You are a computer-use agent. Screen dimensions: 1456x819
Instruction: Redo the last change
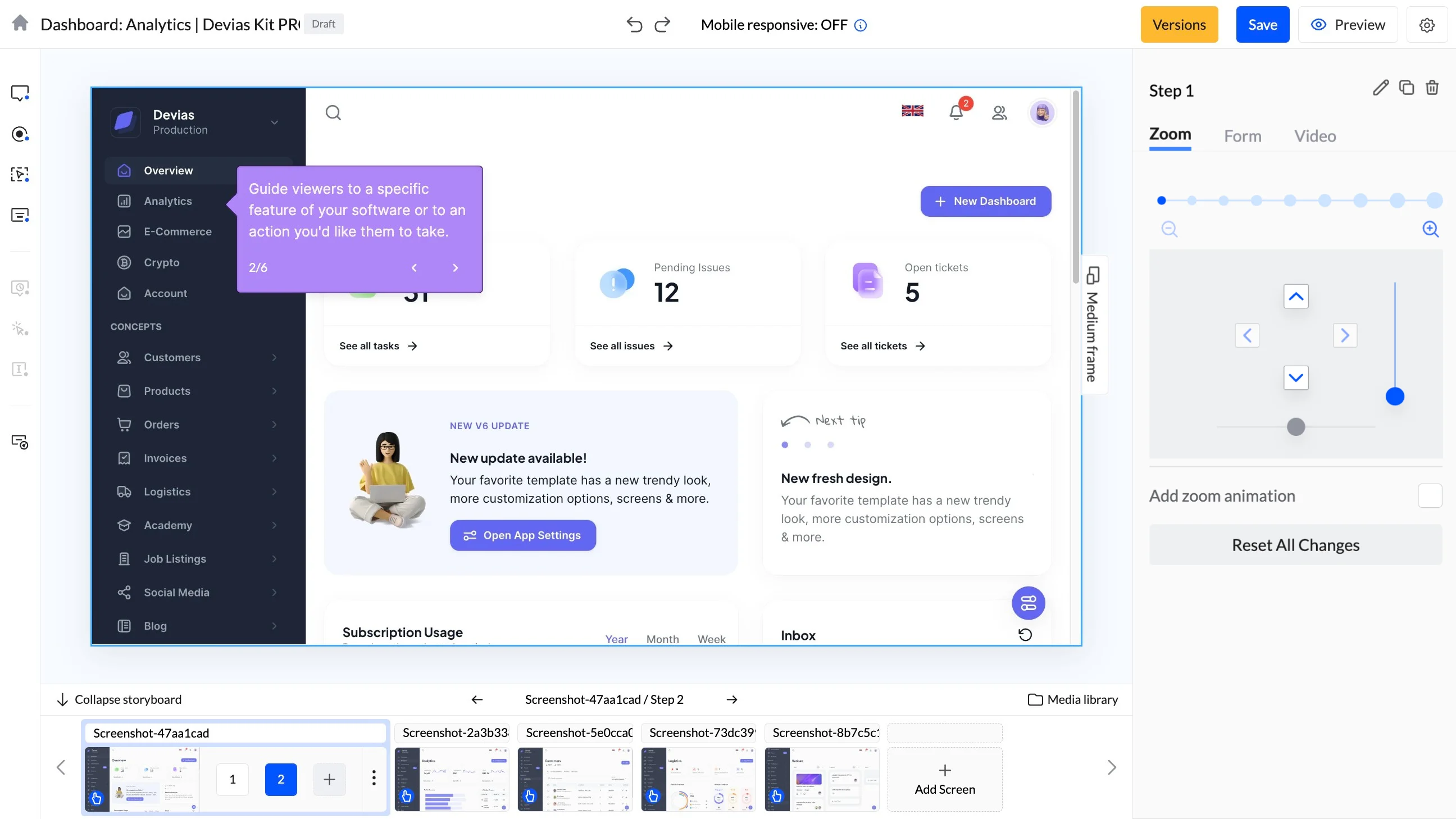point(662,24)
